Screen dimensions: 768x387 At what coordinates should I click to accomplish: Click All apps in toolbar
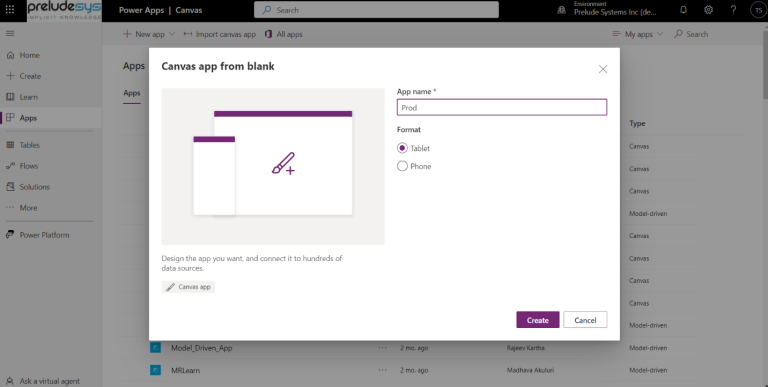coord(284,34)
